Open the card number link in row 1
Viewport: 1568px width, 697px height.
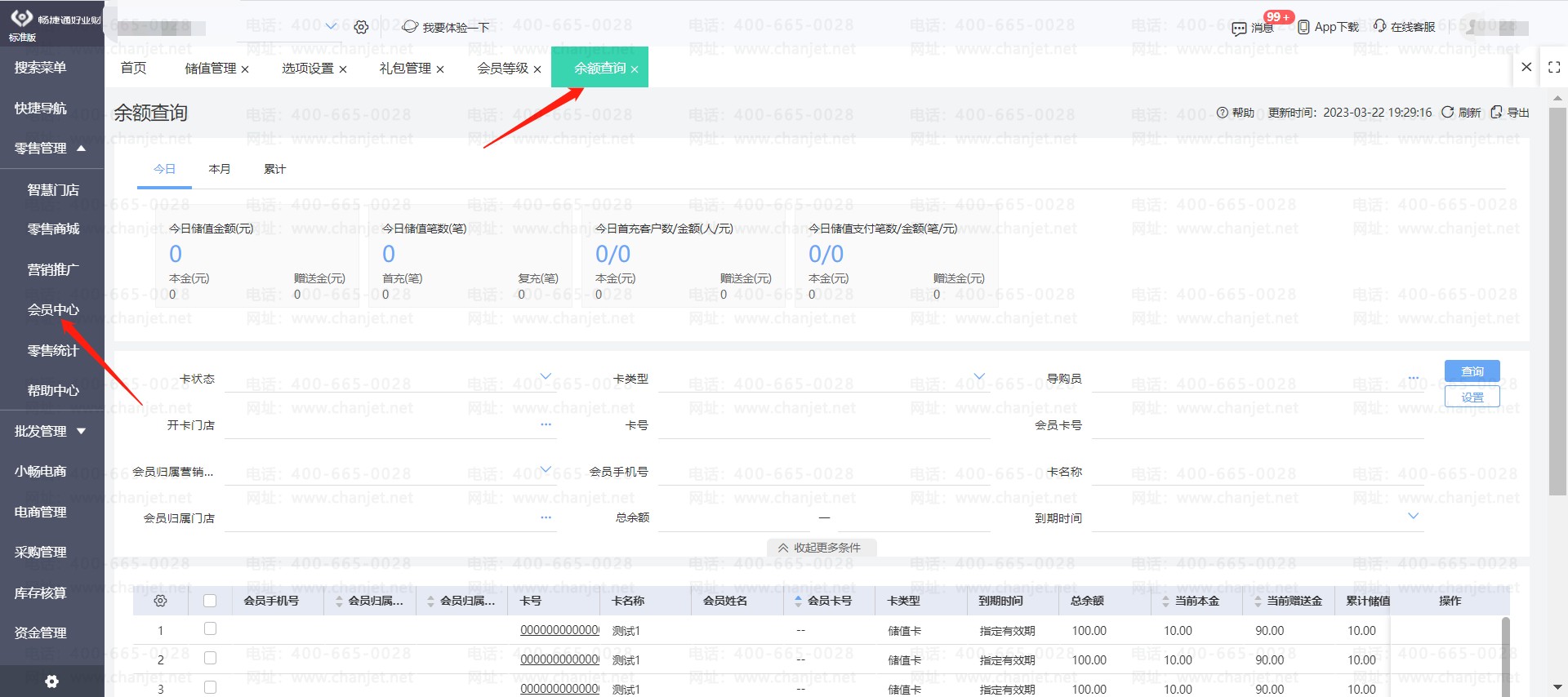559,630
